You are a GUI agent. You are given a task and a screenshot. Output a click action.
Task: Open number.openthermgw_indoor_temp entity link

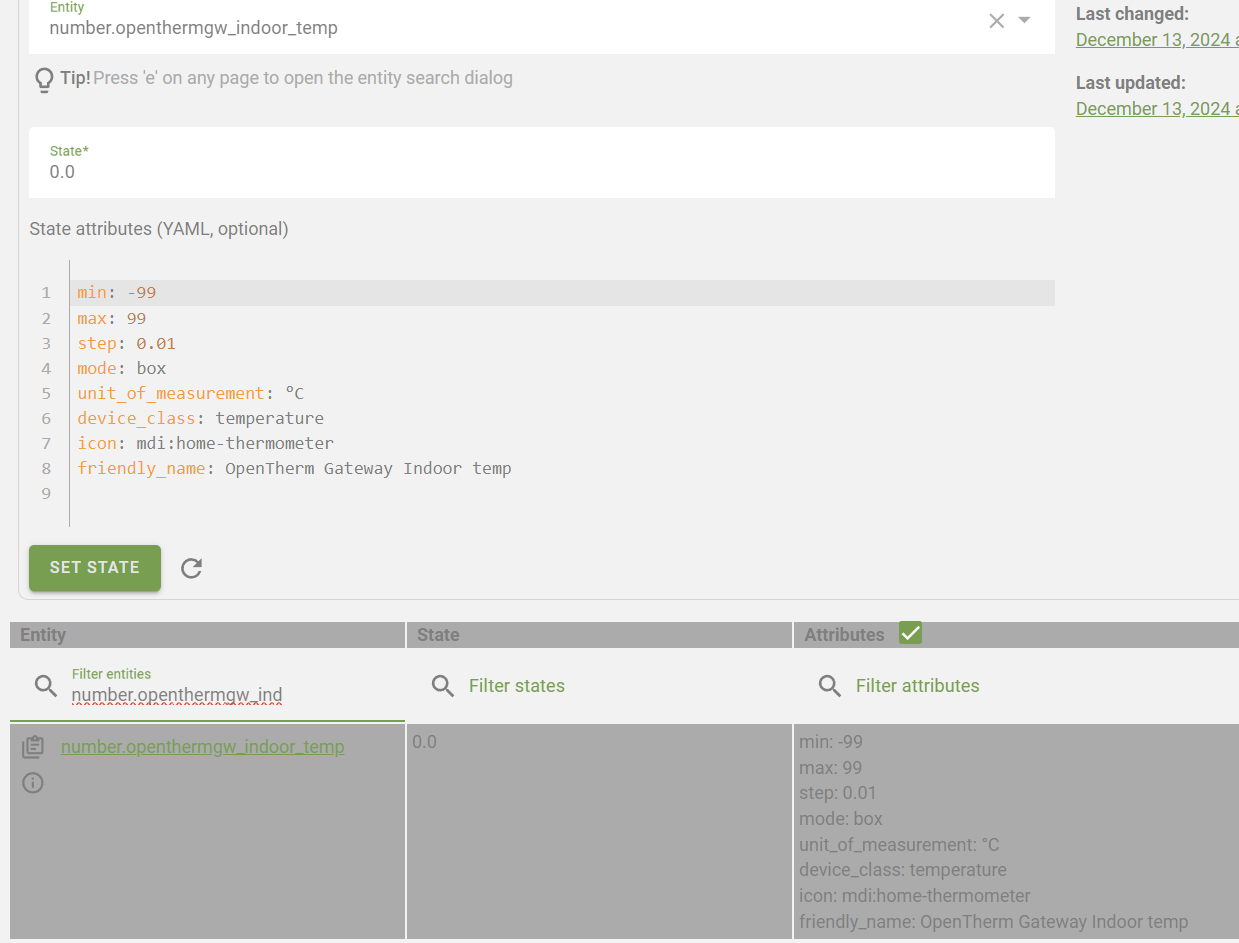202,747
